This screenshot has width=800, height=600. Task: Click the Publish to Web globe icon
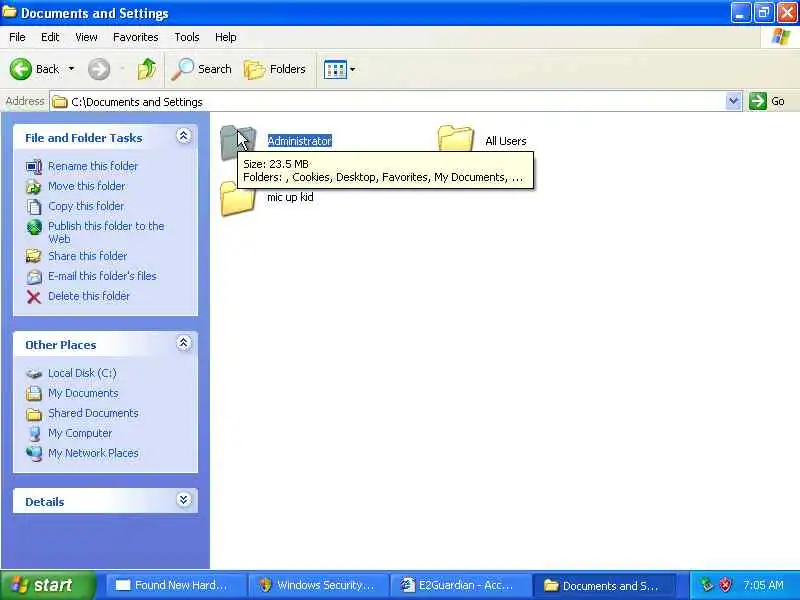(x=34, y=227)
